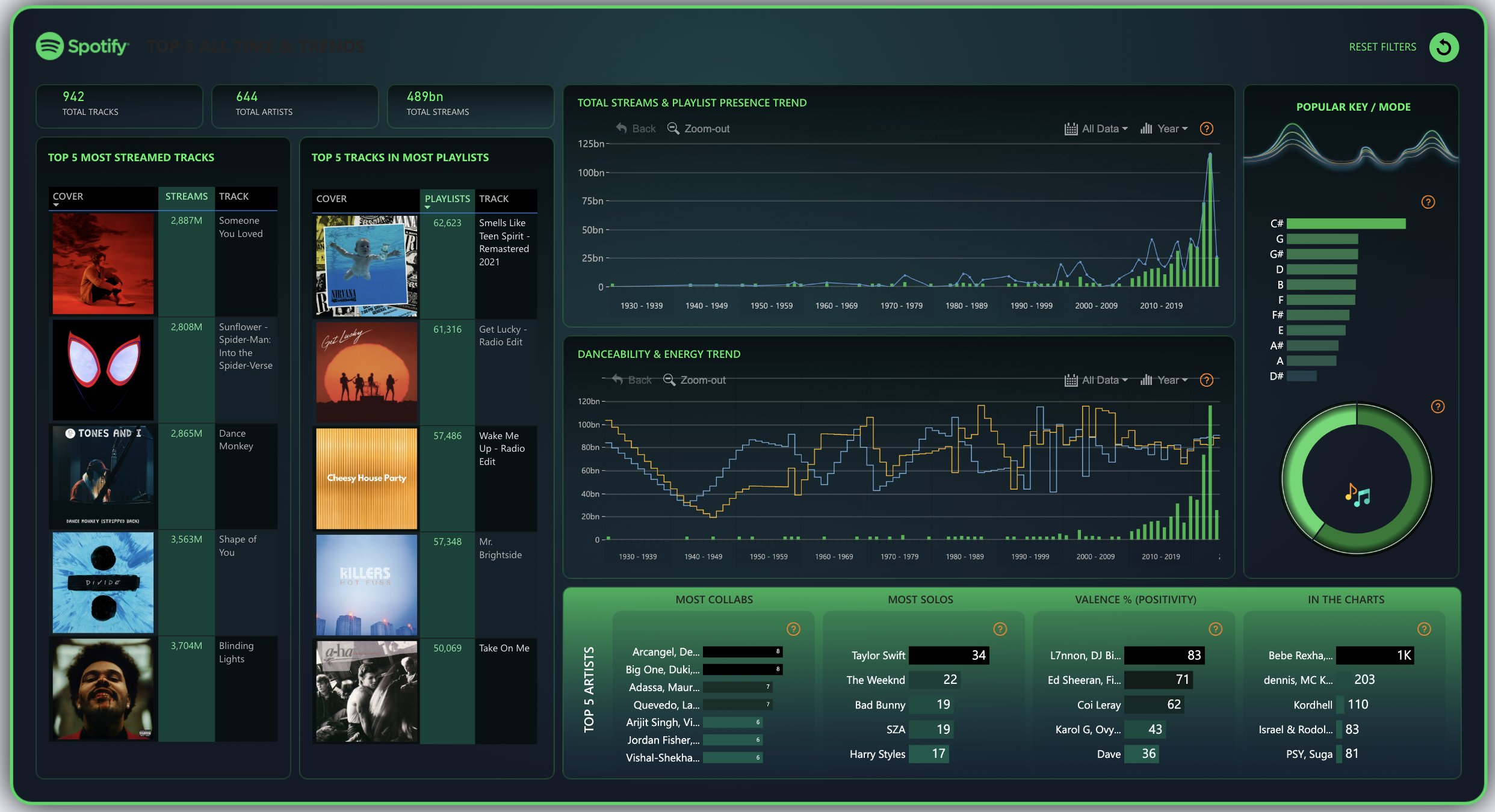This screenshot has height=812, width=1495.
Task: Click 62,623 playlists value
Action: tap(447, 223)
